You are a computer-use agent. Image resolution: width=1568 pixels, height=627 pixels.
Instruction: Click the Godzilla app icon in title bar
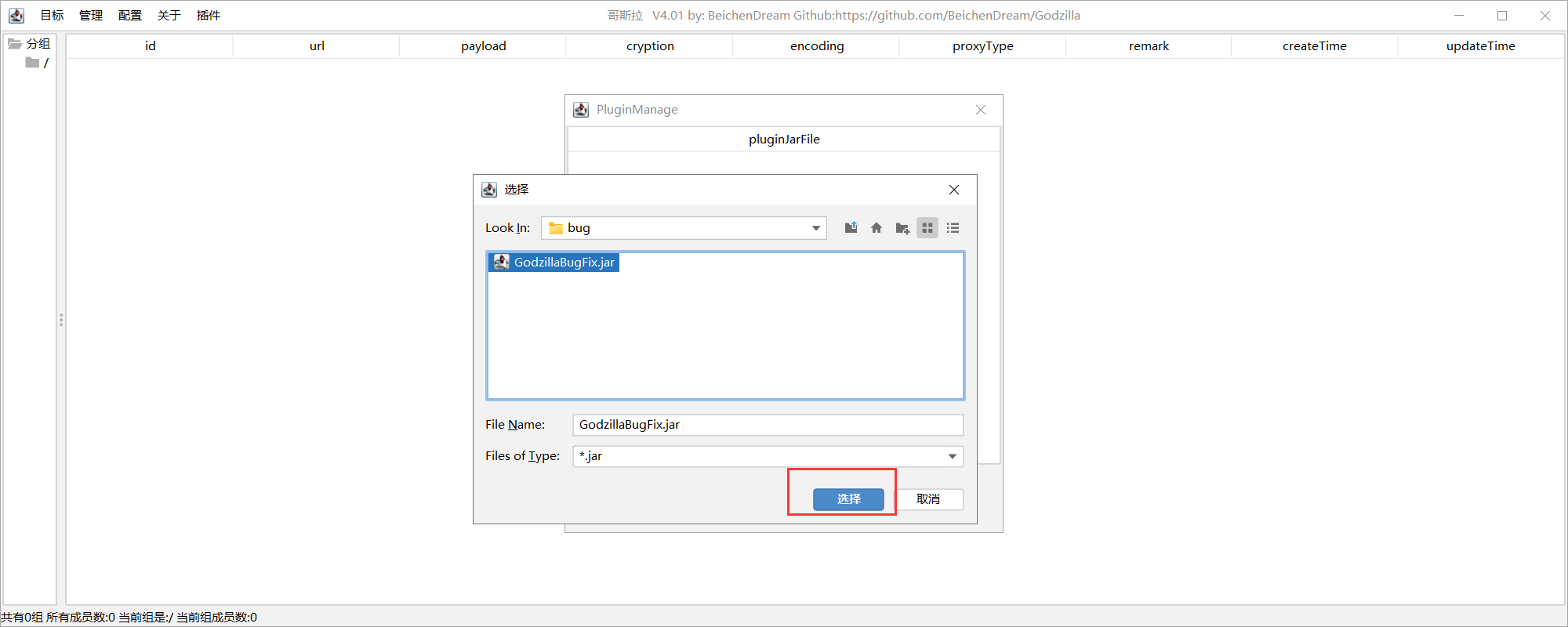click(16, 16)
